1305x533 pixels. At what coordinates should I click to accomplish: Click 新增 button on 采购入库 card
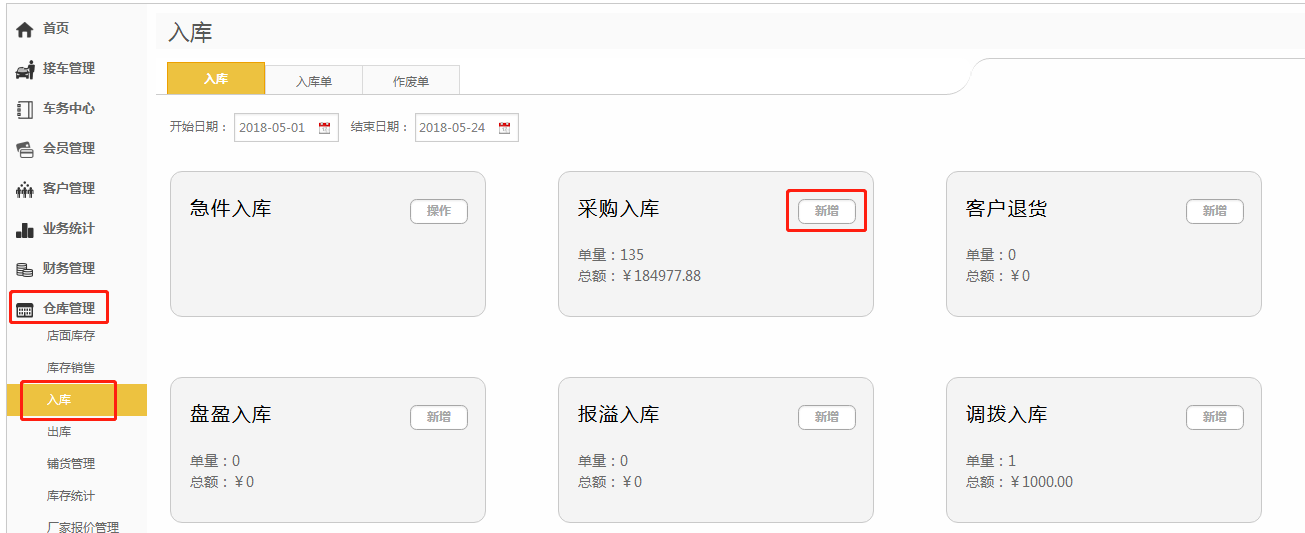[x=826, y=211]
